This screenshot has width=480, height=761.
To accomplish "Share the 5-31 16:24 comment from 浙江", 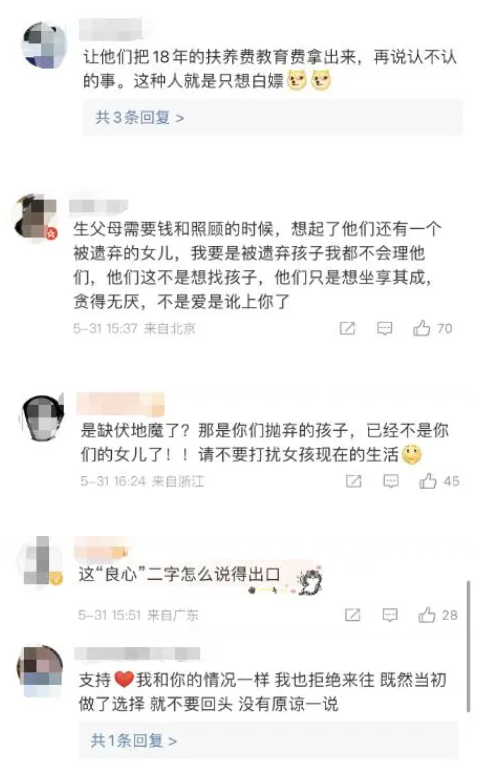I will [x=353, y=481].
